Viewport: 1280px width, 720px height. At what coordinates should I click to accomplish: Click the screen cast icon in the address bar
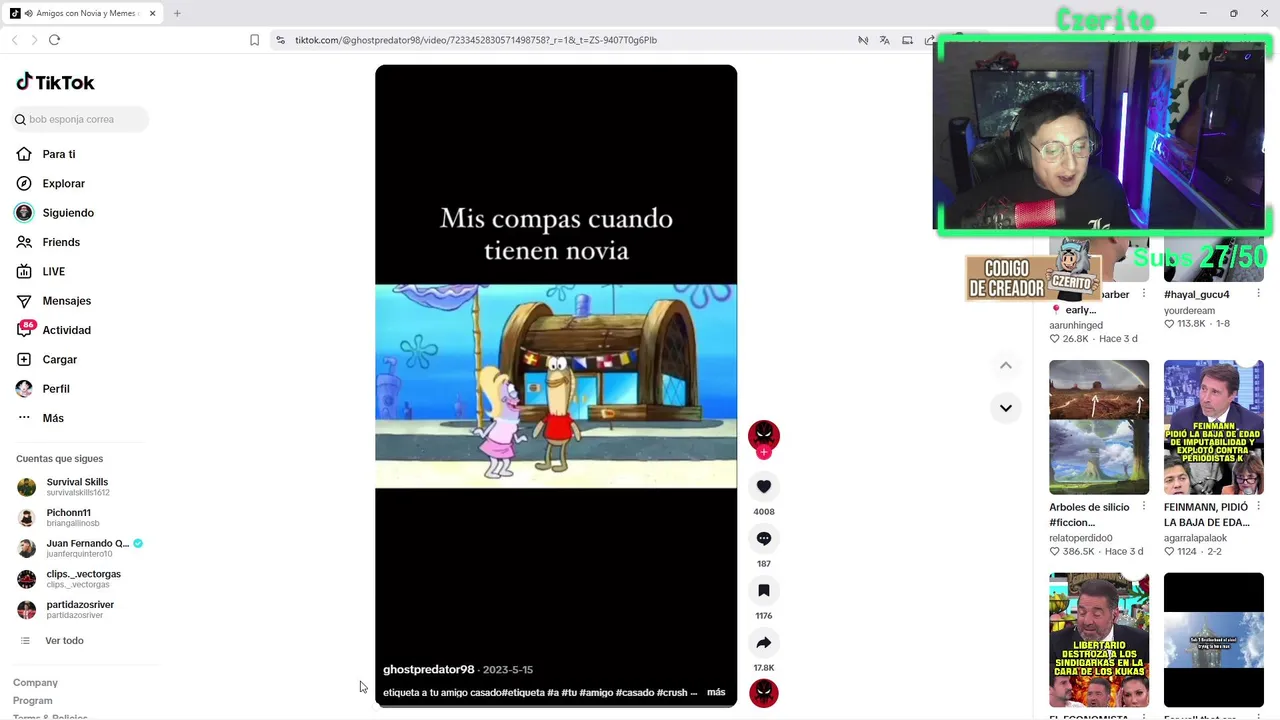tap(907, 40)
